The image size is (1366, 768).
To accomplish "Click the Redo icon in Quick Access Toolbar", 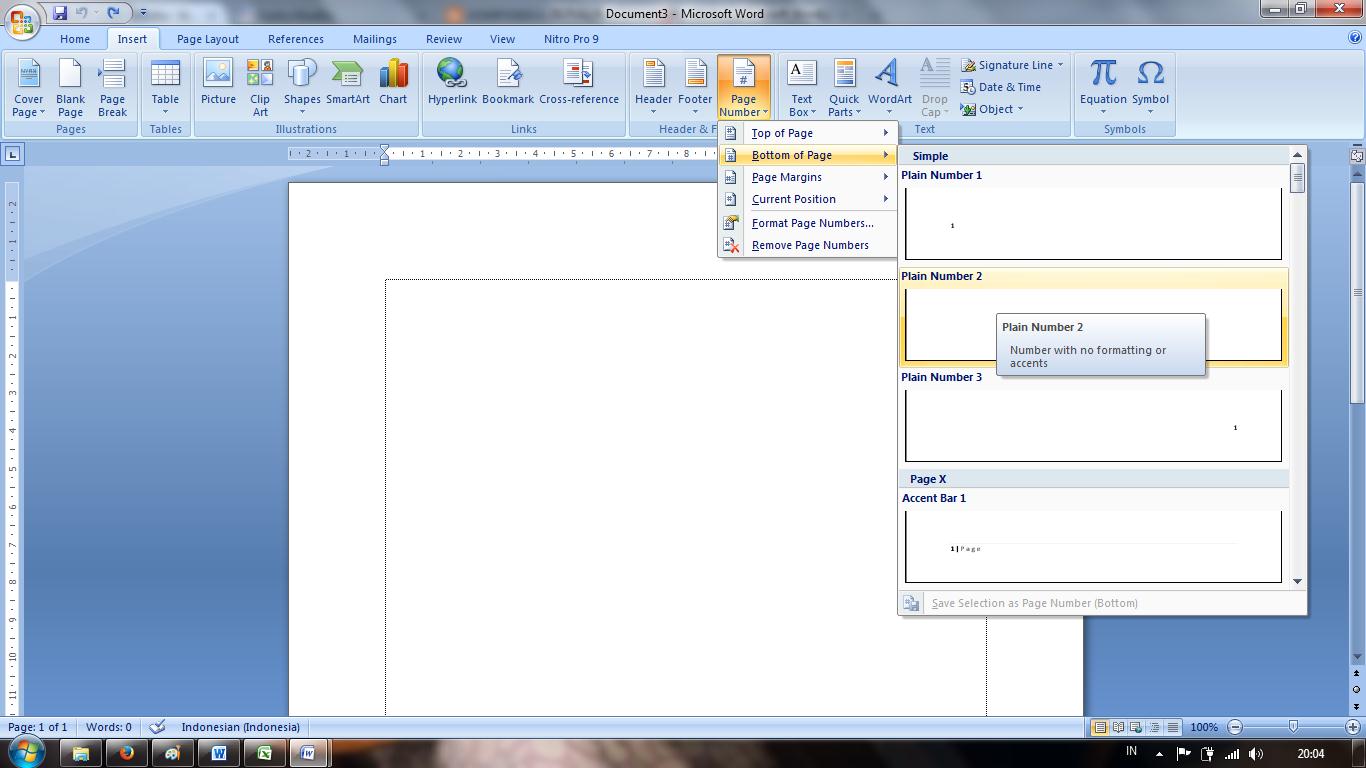I will pyautogui.click(x=113, y=13).
